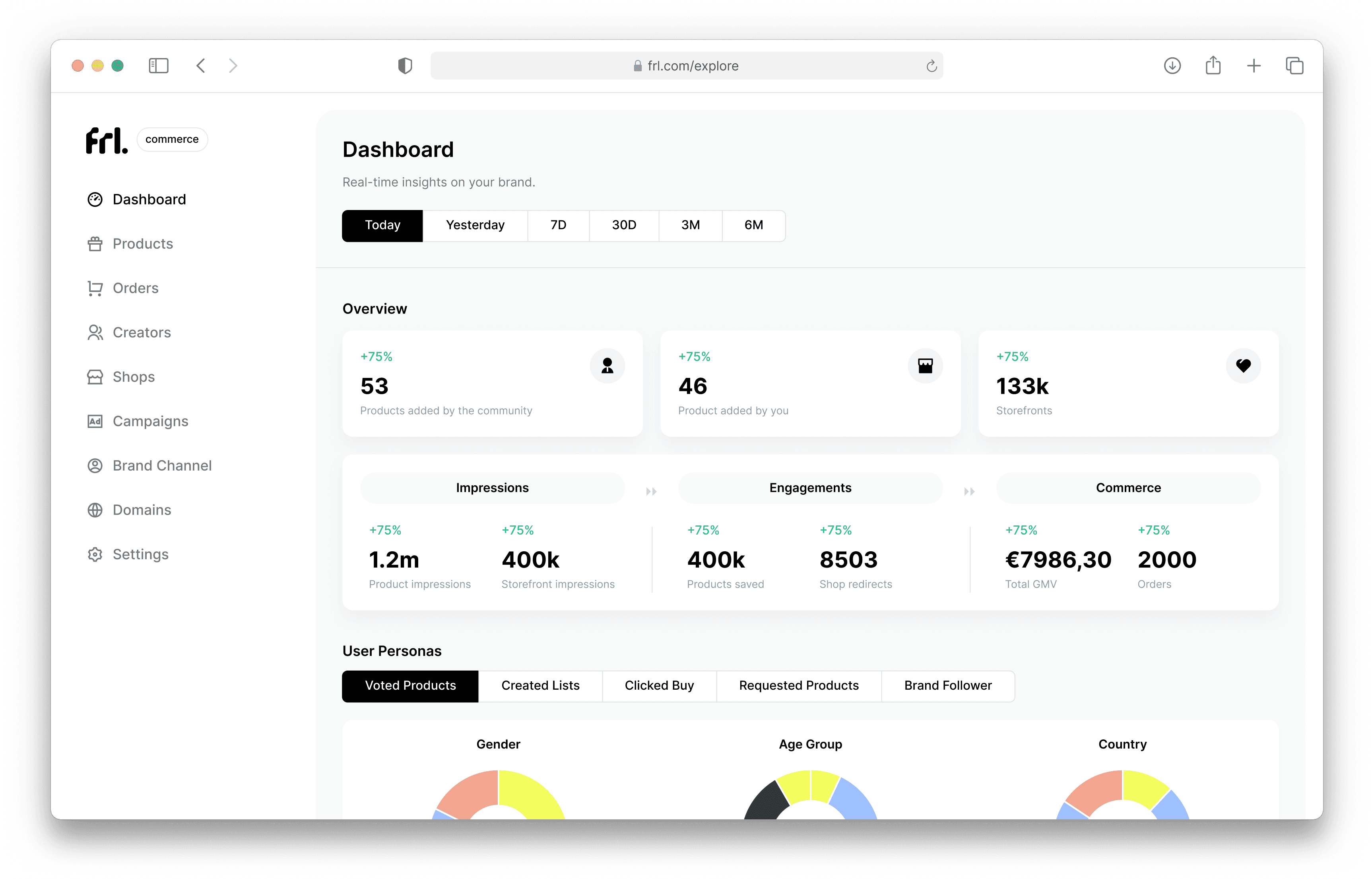Click the 133k Storefronts value

click(1022, 387)
